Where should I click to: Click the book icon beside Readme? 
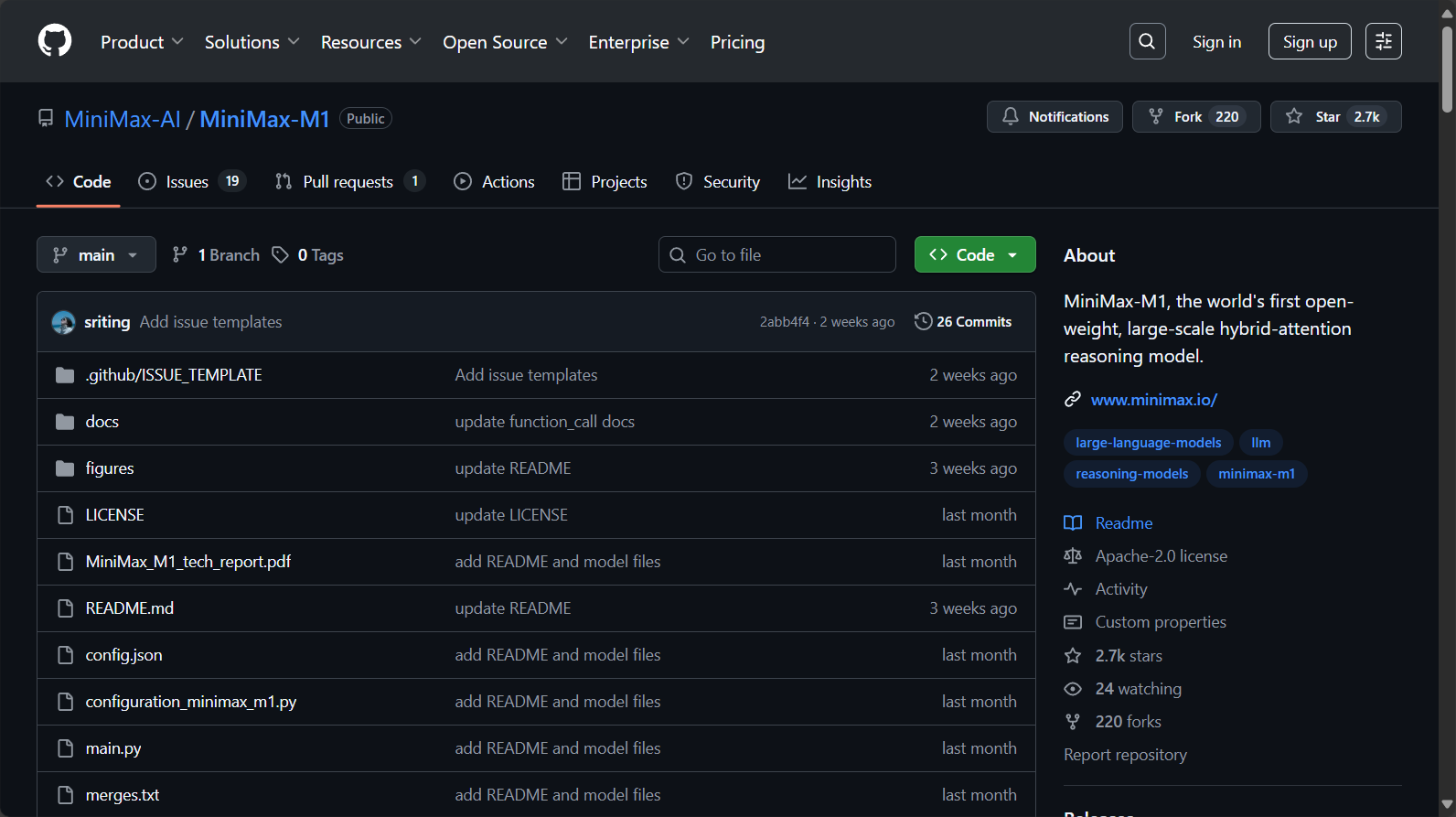[1073, 523]
